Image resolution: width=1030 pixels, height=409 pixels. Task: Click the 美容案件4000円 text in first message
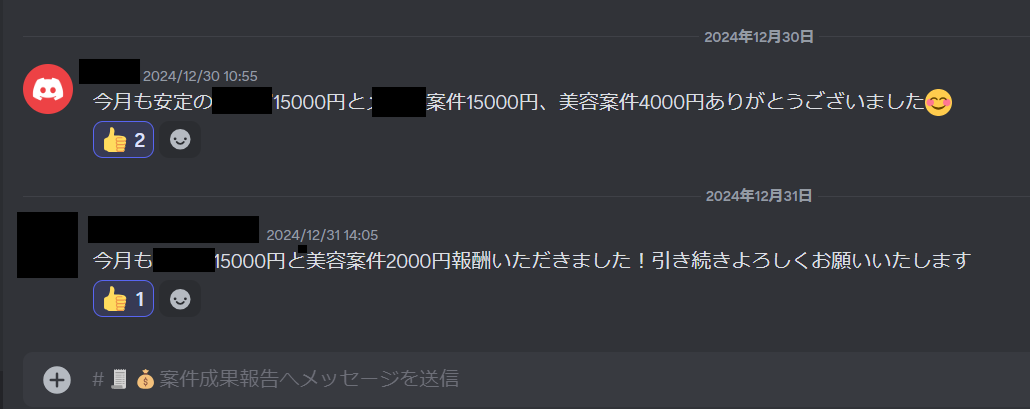pos(631,102)
